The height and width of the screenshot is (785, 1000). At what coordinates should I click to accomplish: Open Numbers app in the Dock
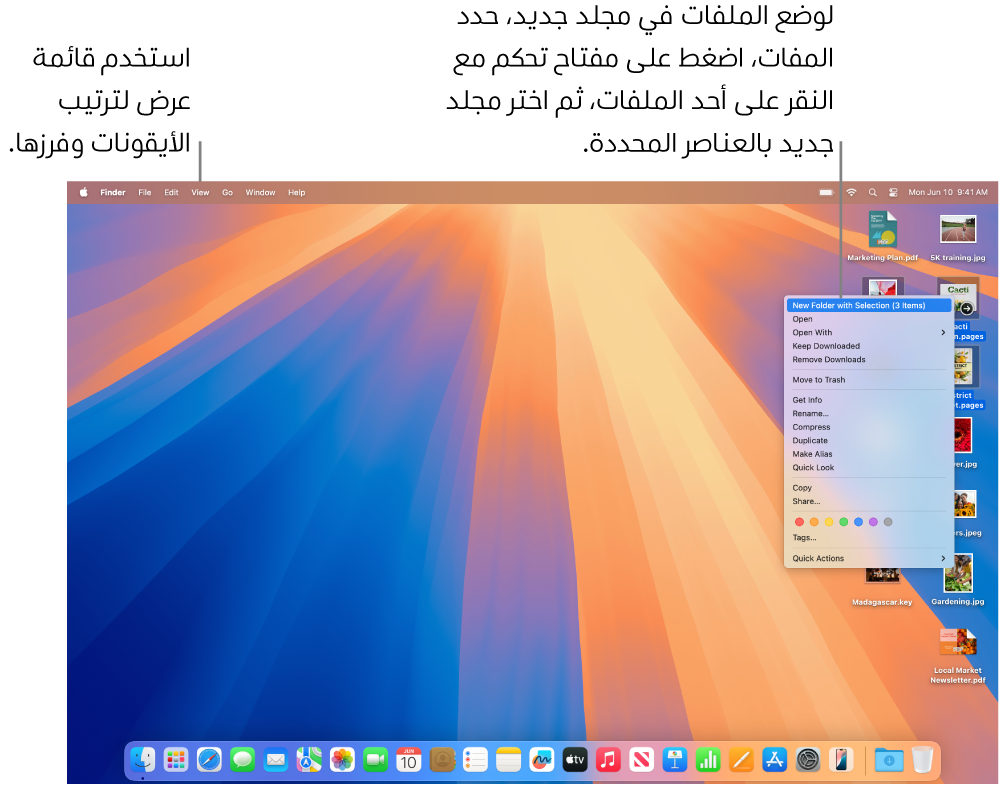(x=708, y=759)
